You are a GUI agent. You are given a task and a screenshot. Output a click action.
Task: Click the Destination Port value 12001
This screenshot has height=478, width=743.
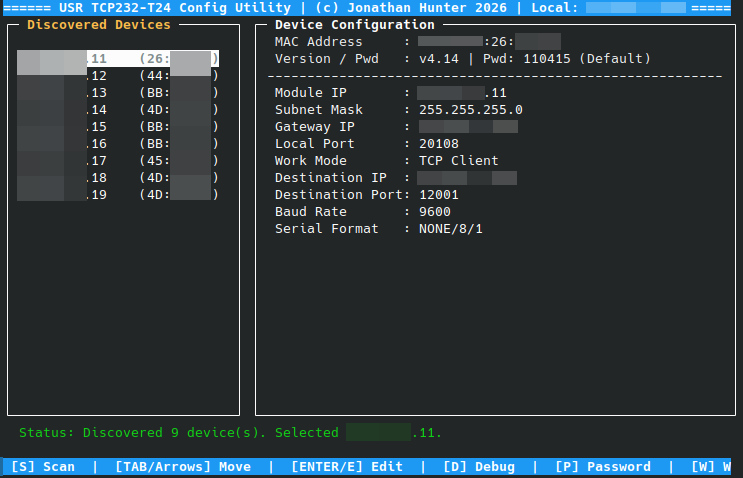click(x=439, y=195)
